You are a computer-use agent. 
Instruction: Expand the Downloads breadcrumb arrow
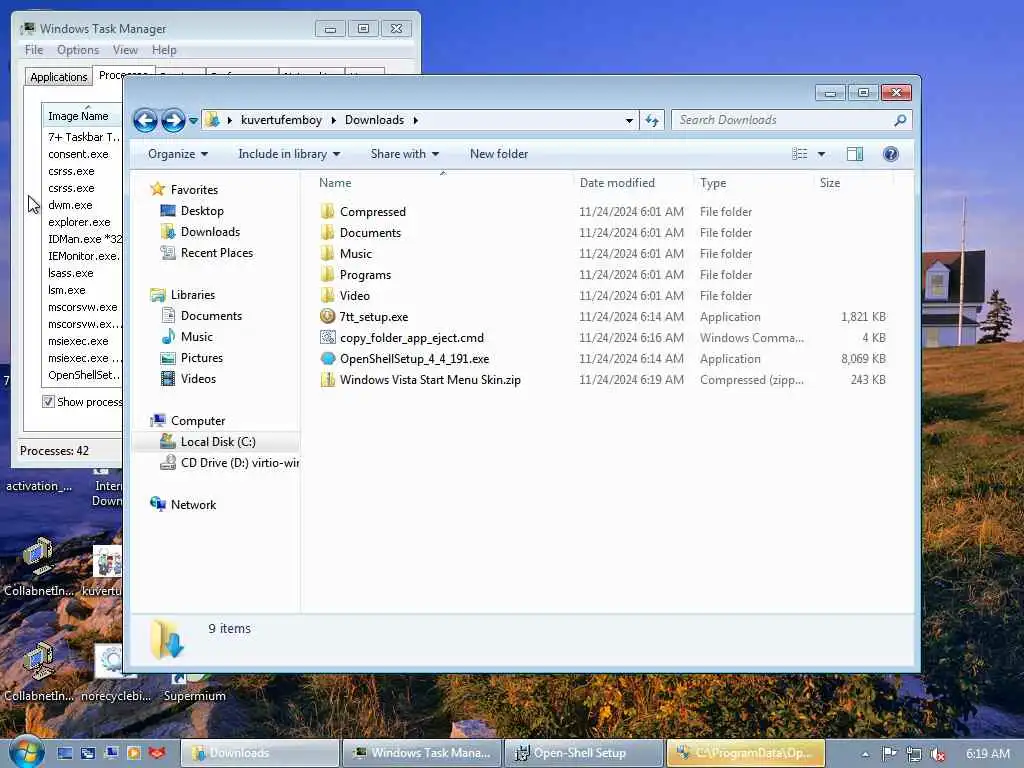(x=415, y=120)
